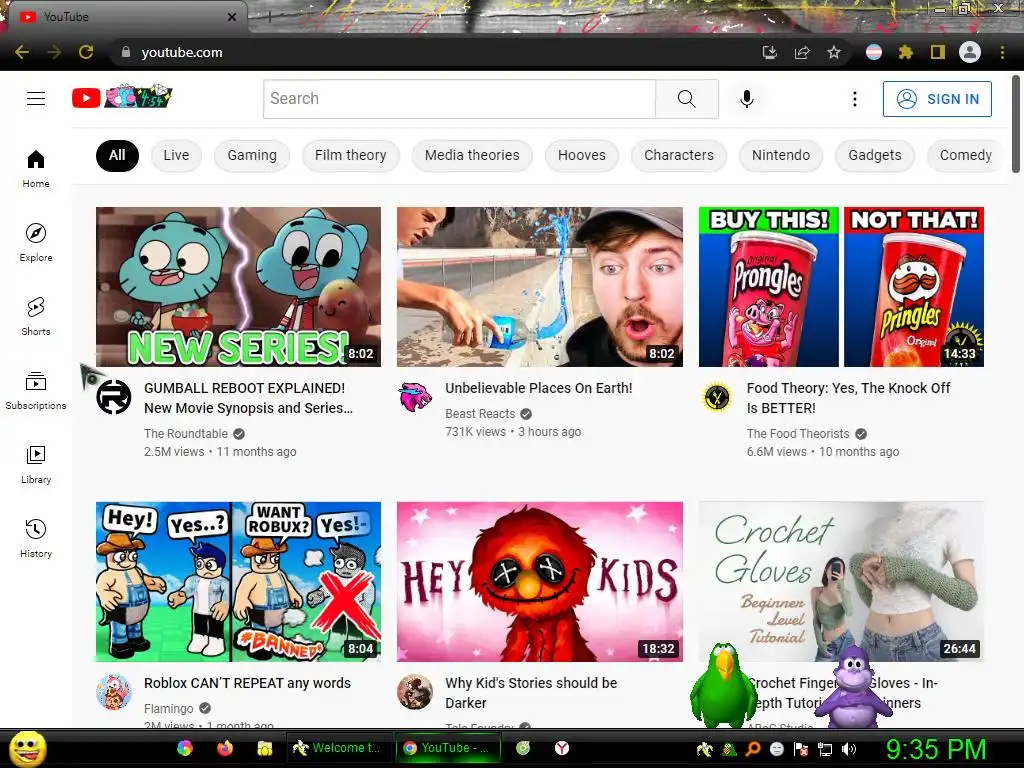Click the Unbelievable Places On Earth! title

click(539, 388)
